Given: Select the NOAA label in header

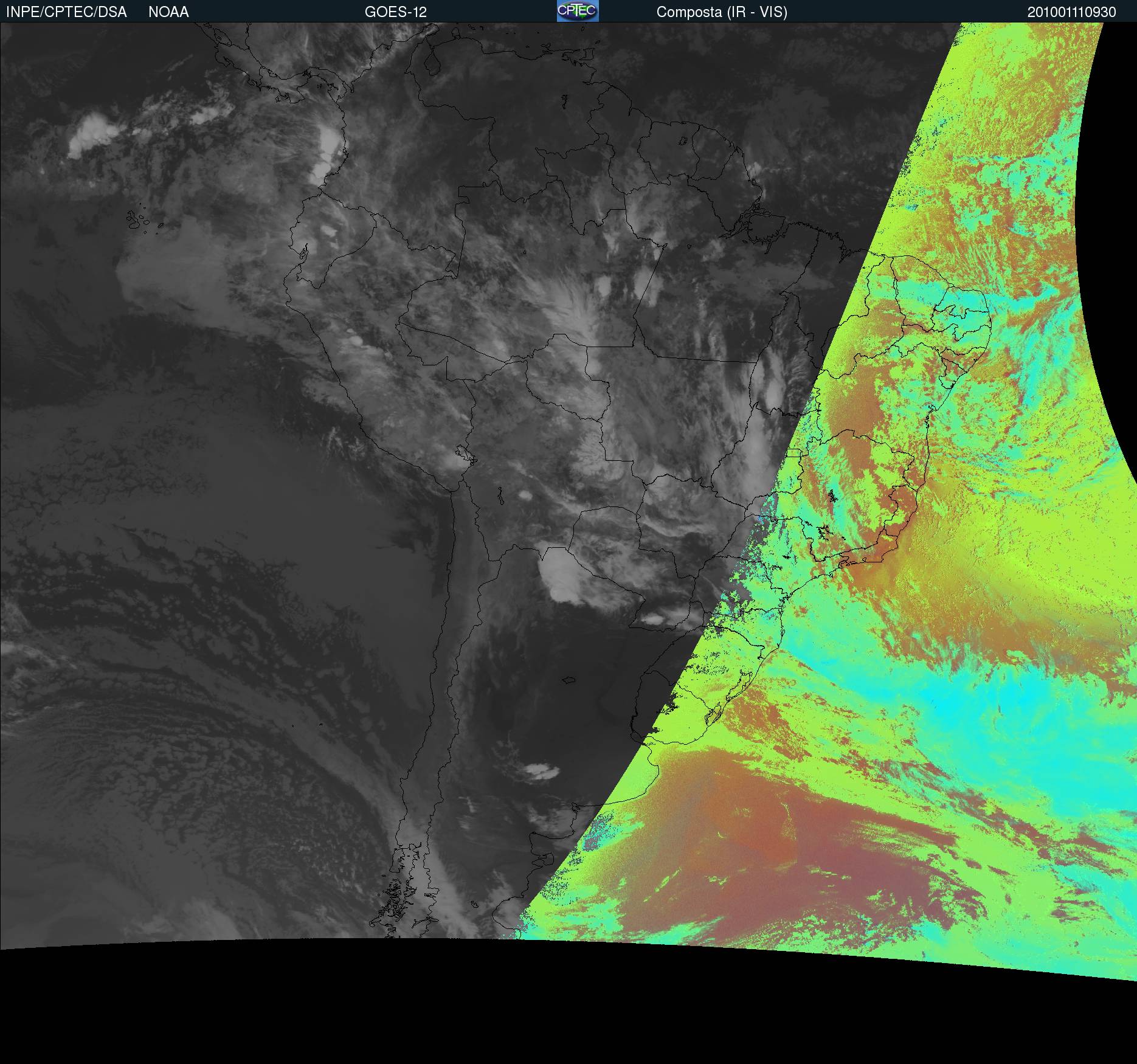Looking at the screenshot, I should click(x=168, y=12).
